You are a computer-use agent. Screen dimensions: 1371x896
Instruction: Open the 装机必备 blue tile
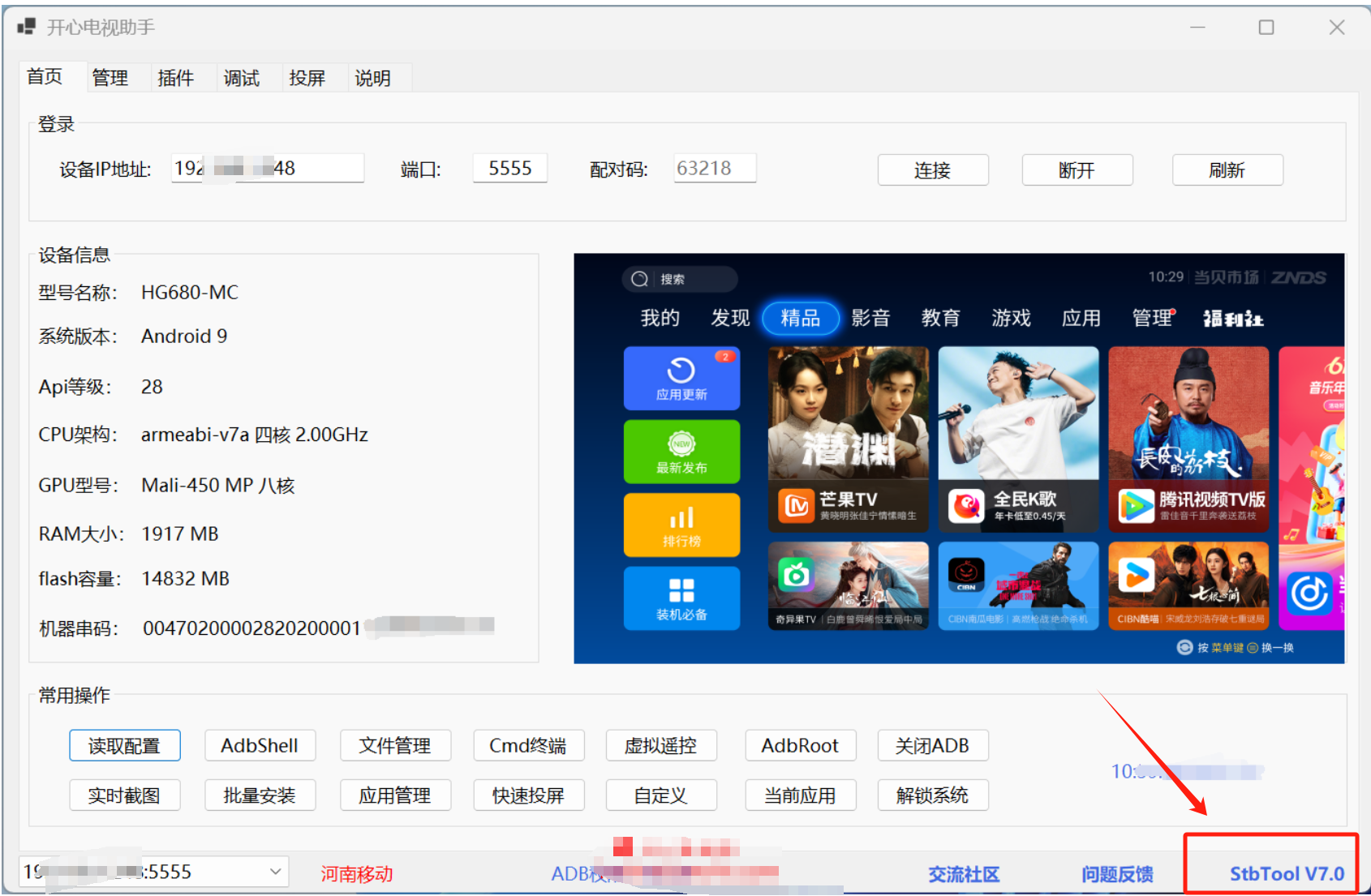681,598
